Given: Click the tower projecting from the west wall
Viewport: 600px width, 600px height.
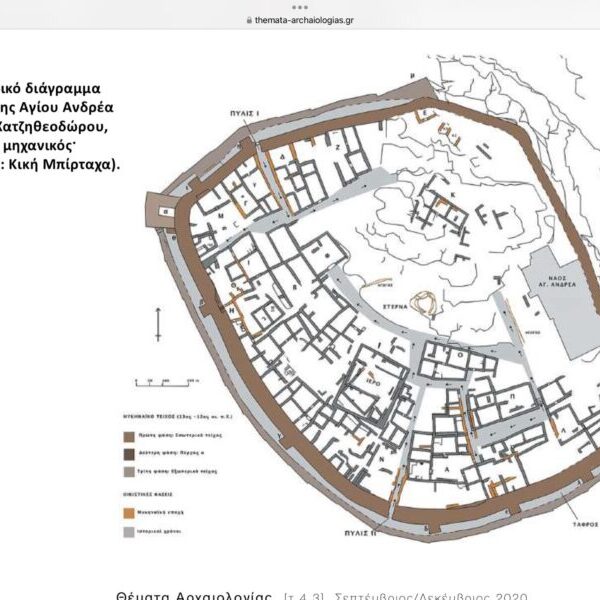Looking at the screenshot, I should click(158, 210).
